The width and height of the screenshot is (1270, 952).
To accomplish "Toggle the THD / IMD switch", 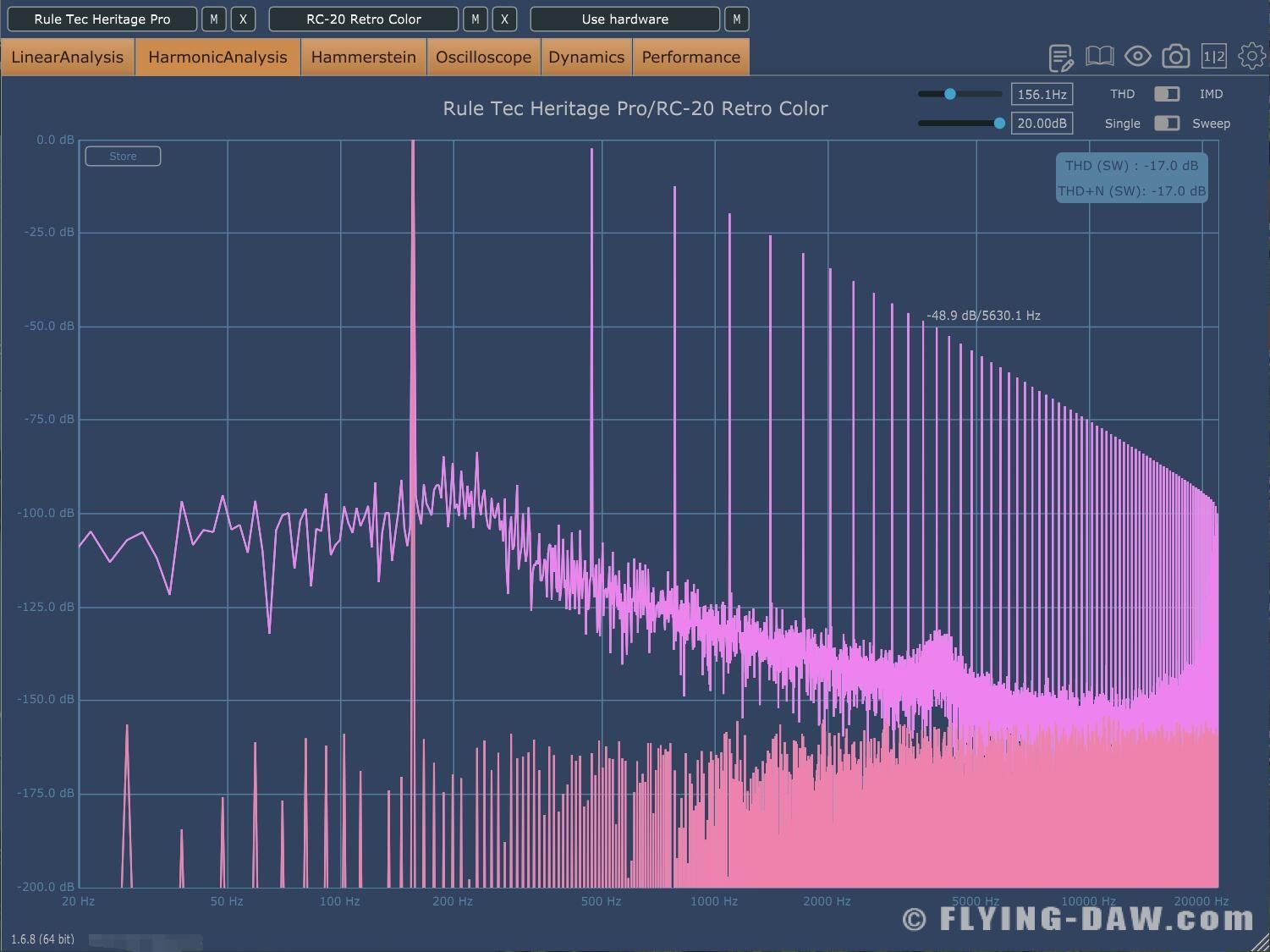I will [1167, 94].
